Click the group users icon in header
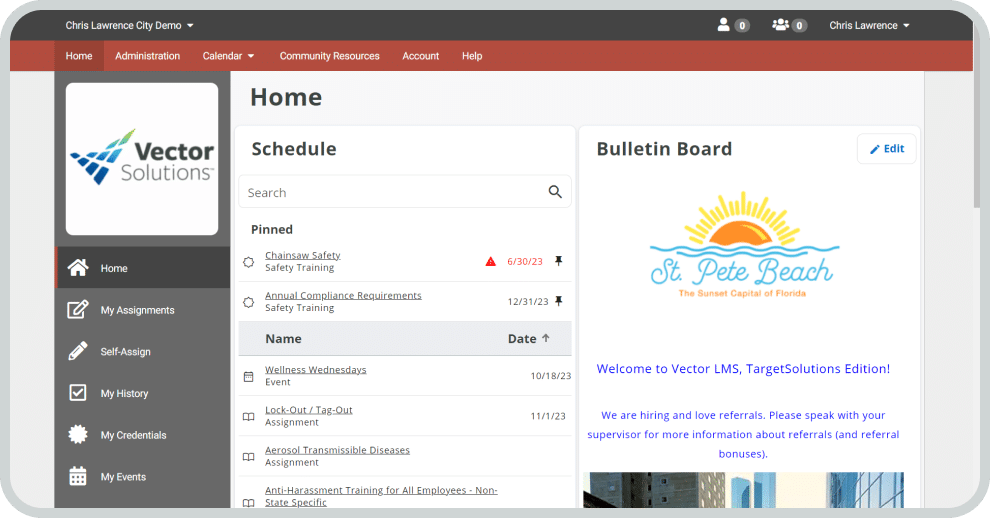This screenshot has height=518, width=990. coord(780,25)
